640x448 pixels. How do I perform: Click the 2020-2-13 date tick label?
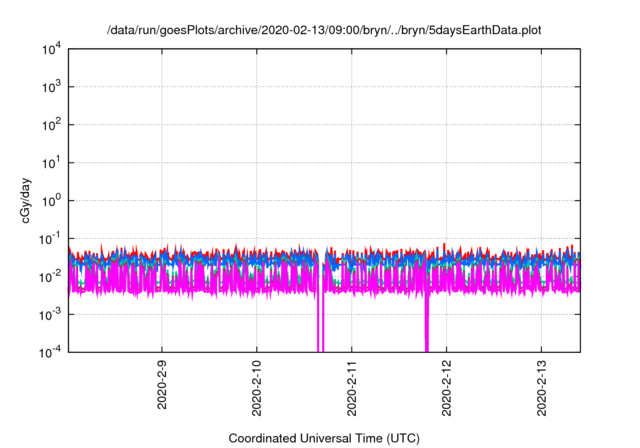(541, 388)
